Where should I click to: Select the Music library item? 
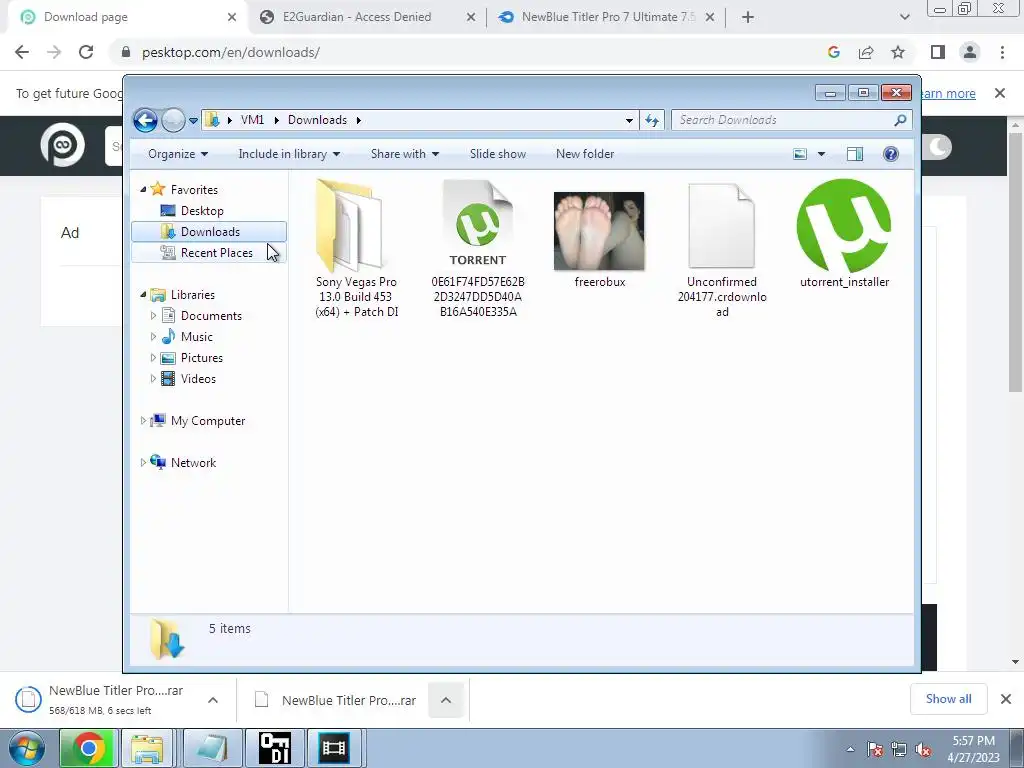point(197,337)
